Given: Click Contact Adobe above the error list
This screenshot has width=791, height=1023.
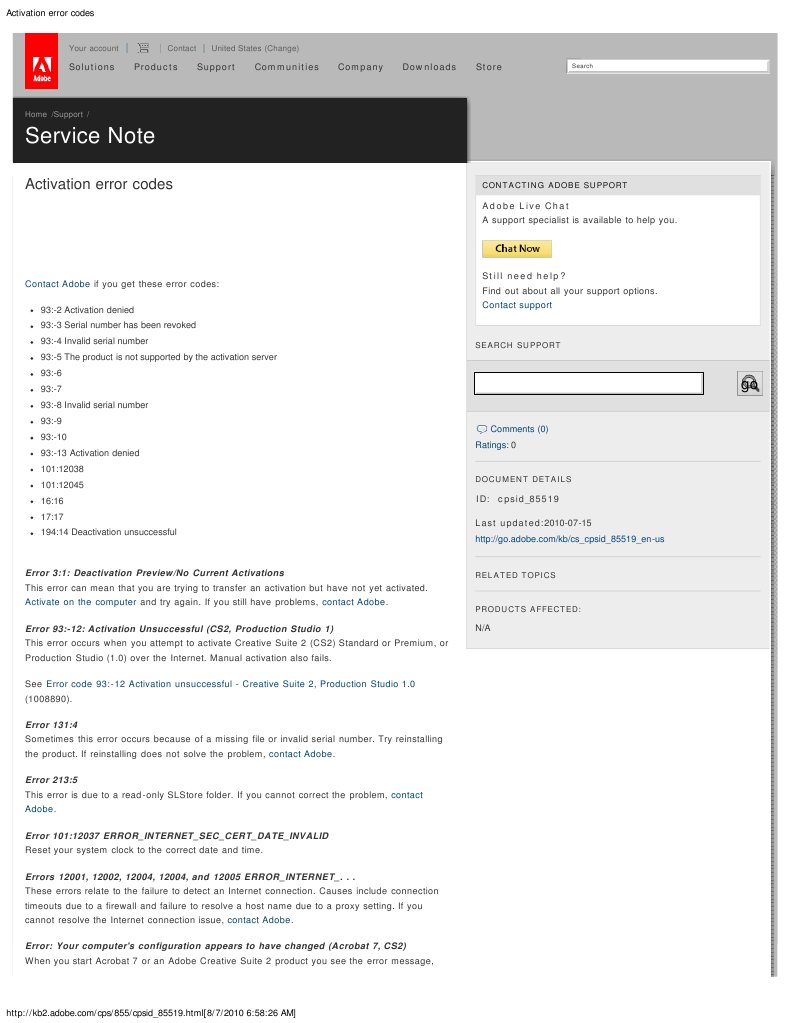Looking at the screenshot, I should pyautogui.click(x=57, y=284).
